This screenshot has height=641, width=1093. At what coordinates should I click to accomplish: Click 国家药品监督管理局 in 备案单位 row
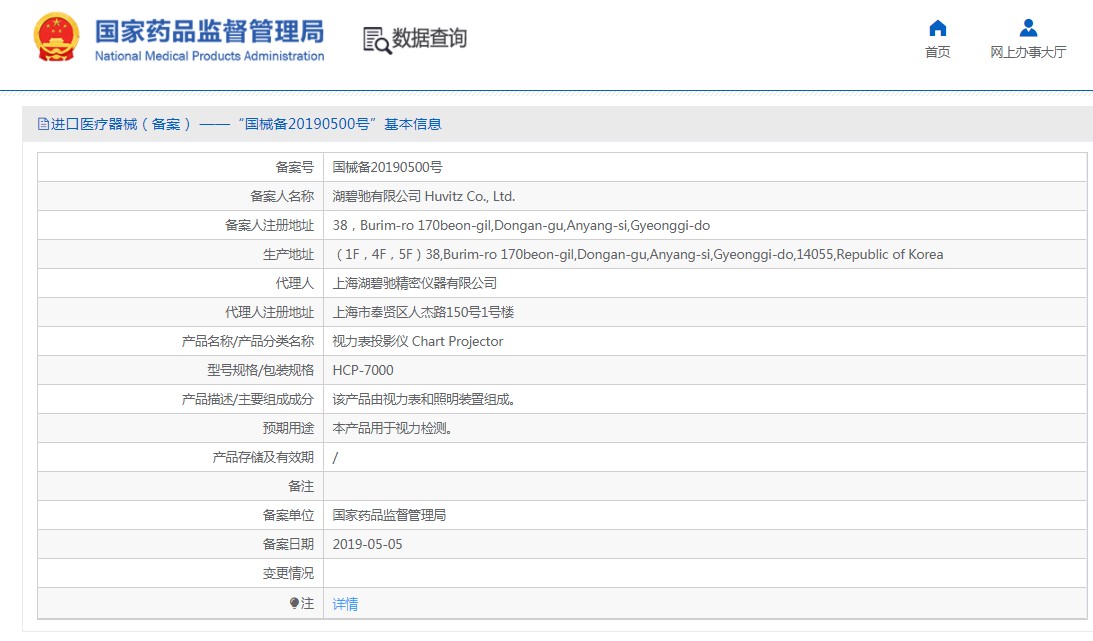coord(389,516)
